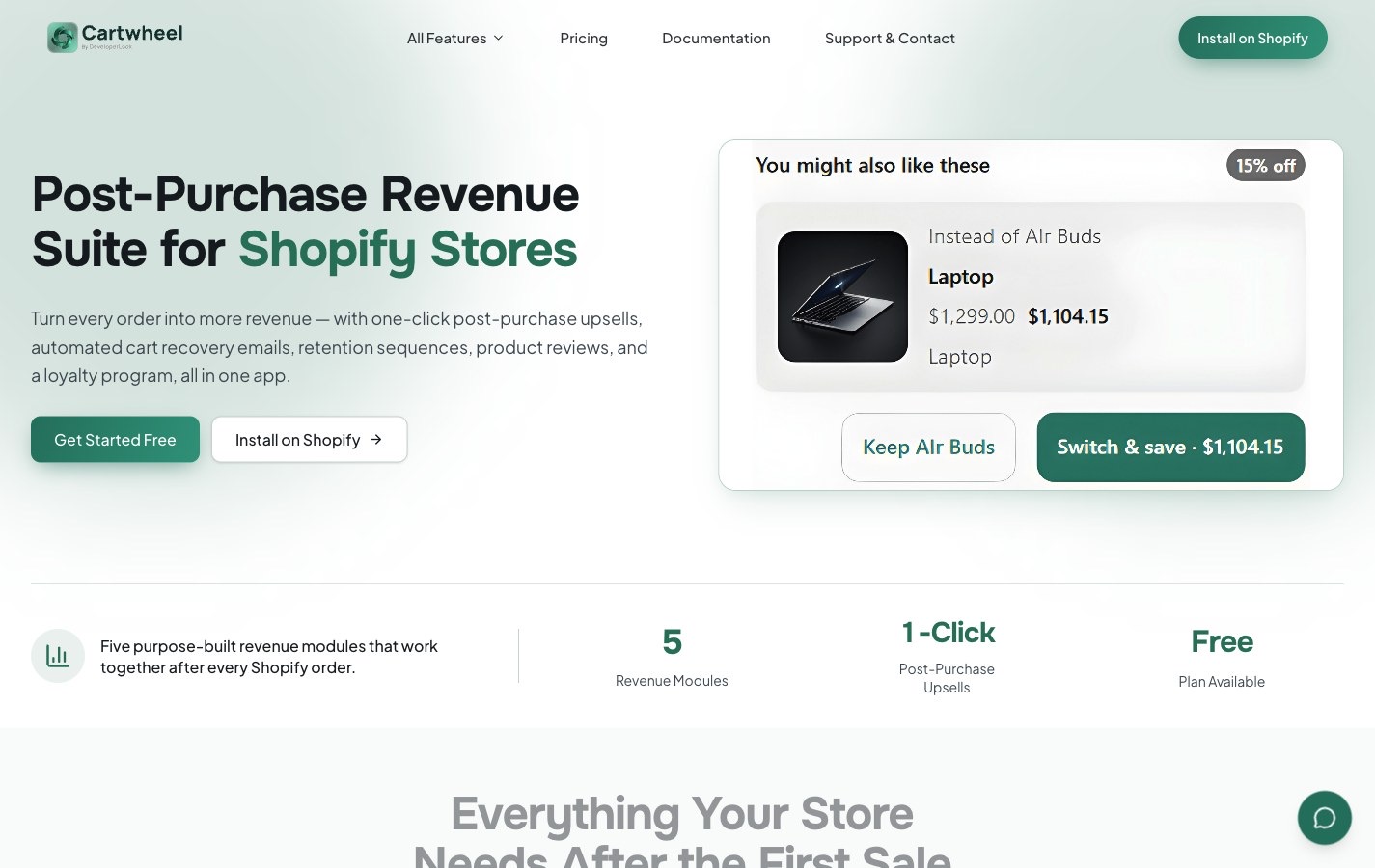Image resolution: width=1375 pixels, height=868 pixels.
Task: Click All Features menu label
Action: (447, 38)
